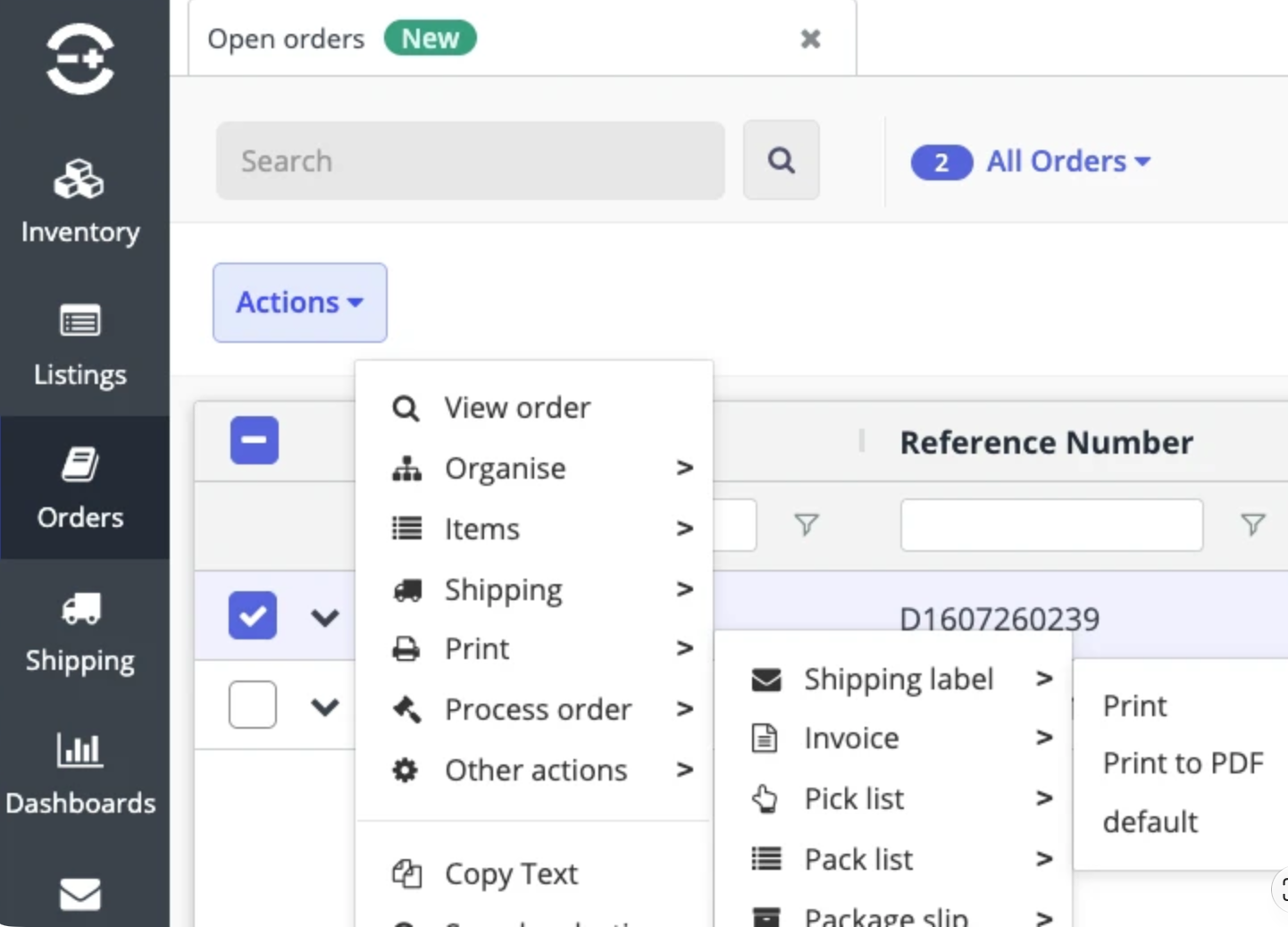Click the filter icon left of Reference Number filter box

[x=807, y=524]
